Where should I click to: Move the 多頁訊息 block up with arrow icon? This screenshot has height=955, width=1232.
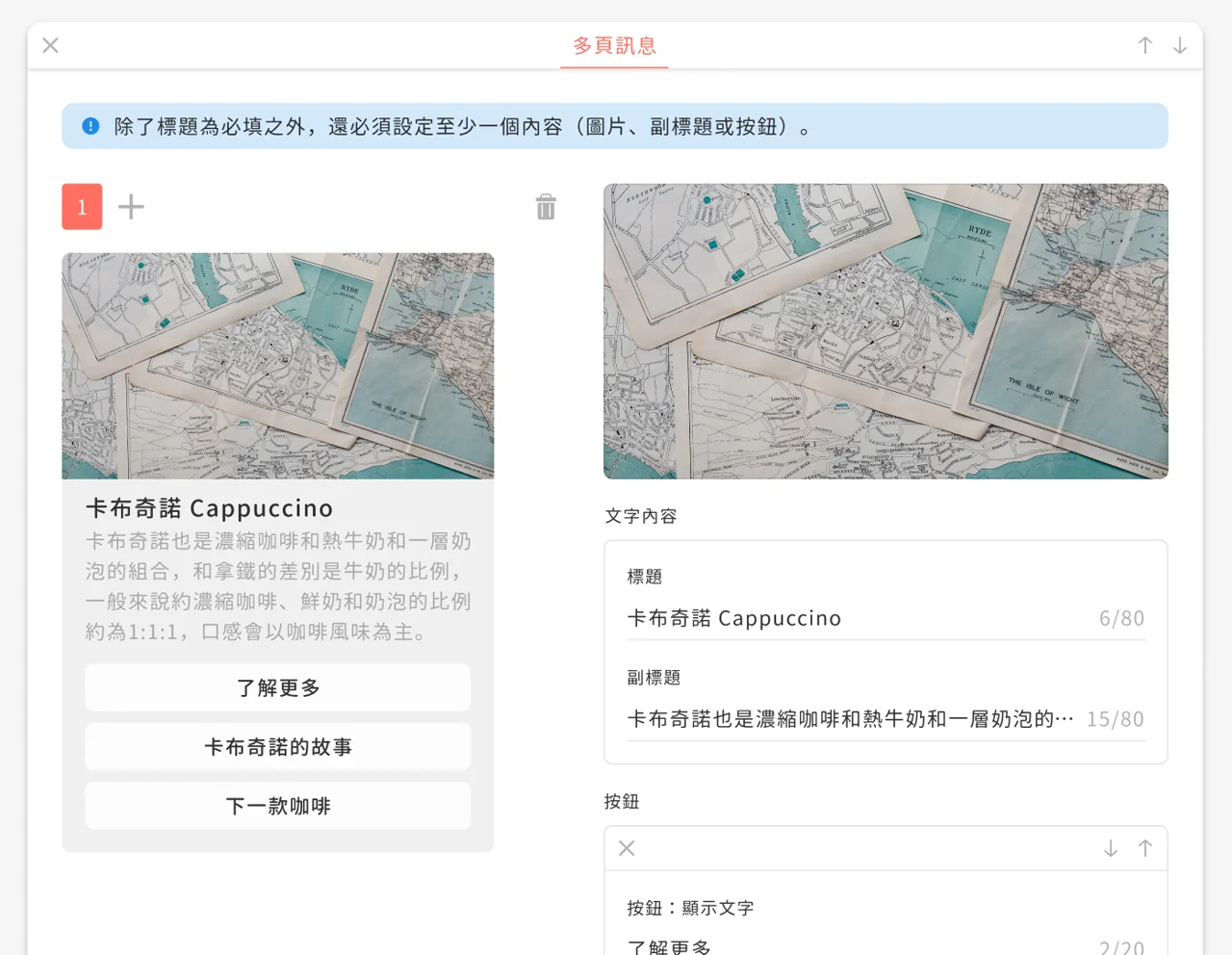[x=1145, y=45]
